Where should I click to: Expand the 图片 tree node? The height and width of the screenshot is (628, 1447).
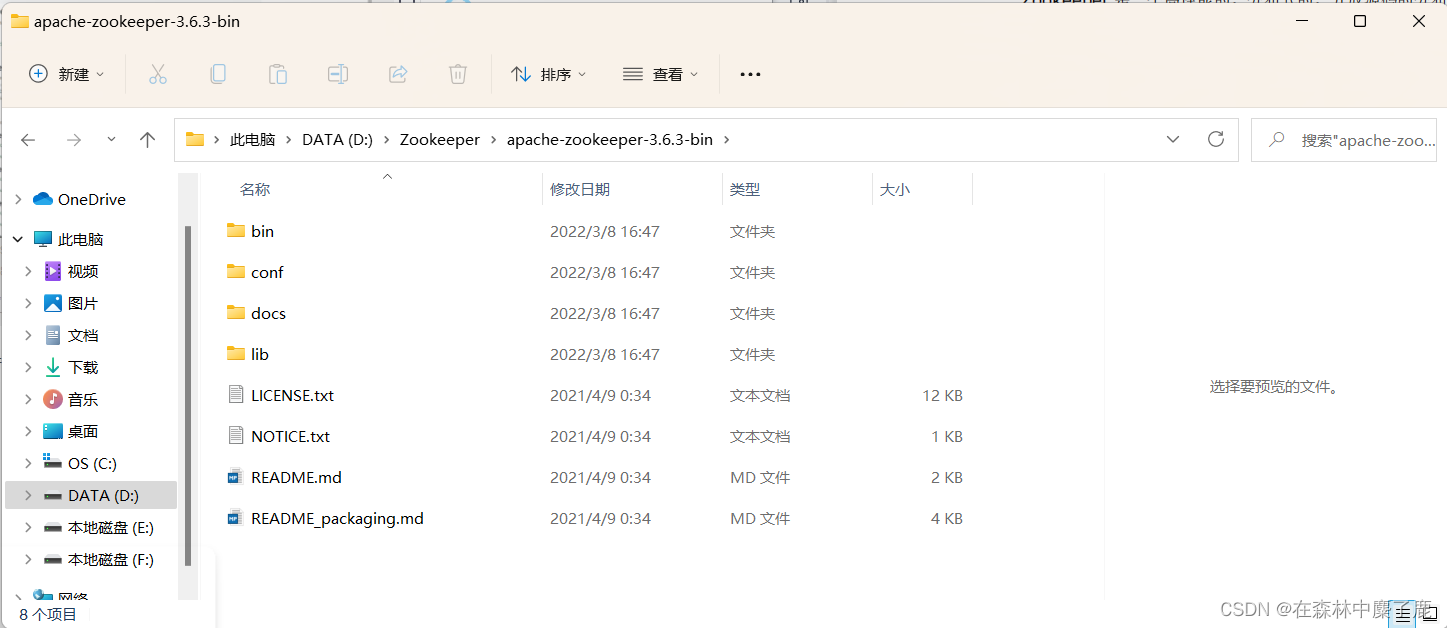coord(29,303)
